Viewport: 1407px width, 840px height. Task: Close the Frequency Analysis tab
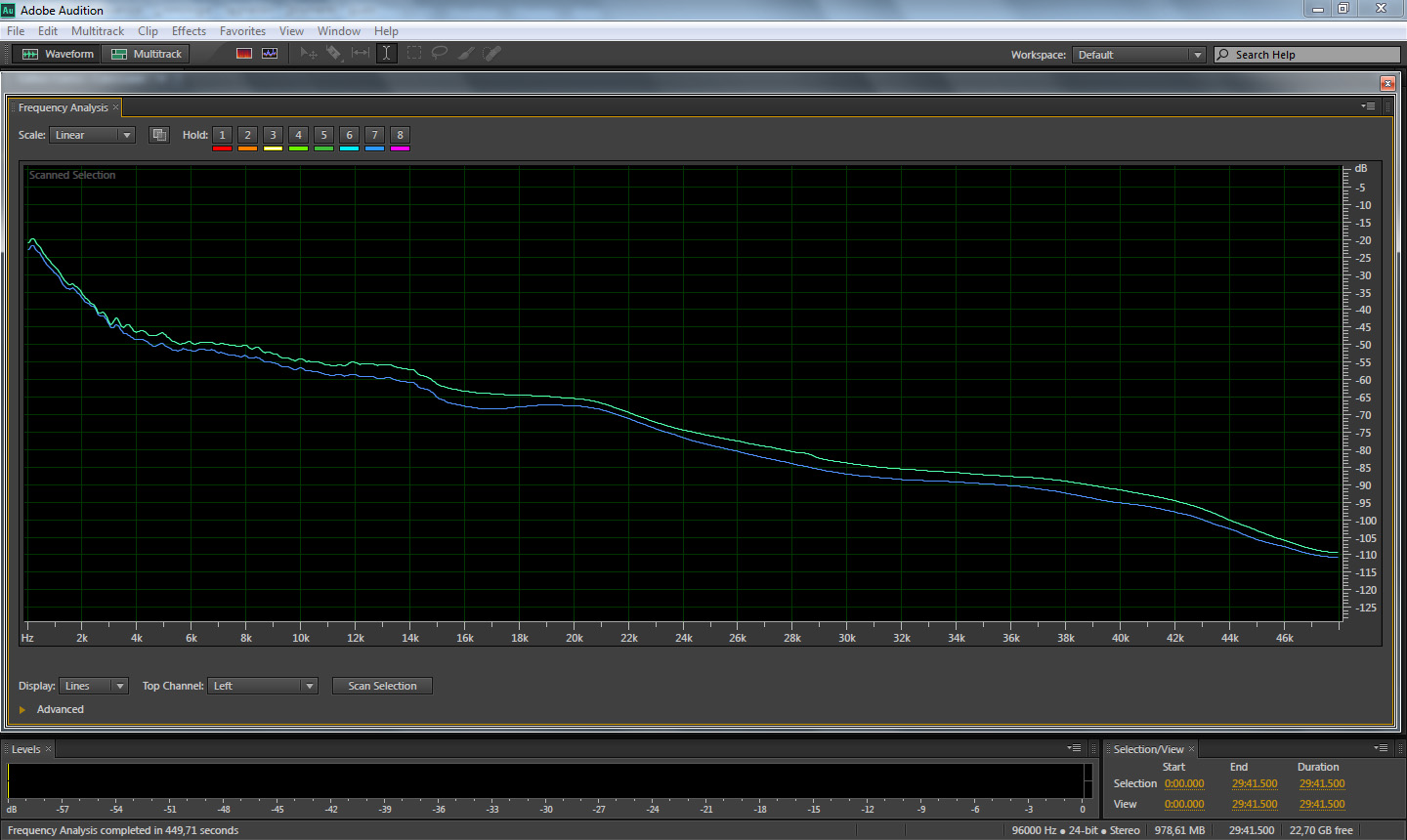pos(115,107)
